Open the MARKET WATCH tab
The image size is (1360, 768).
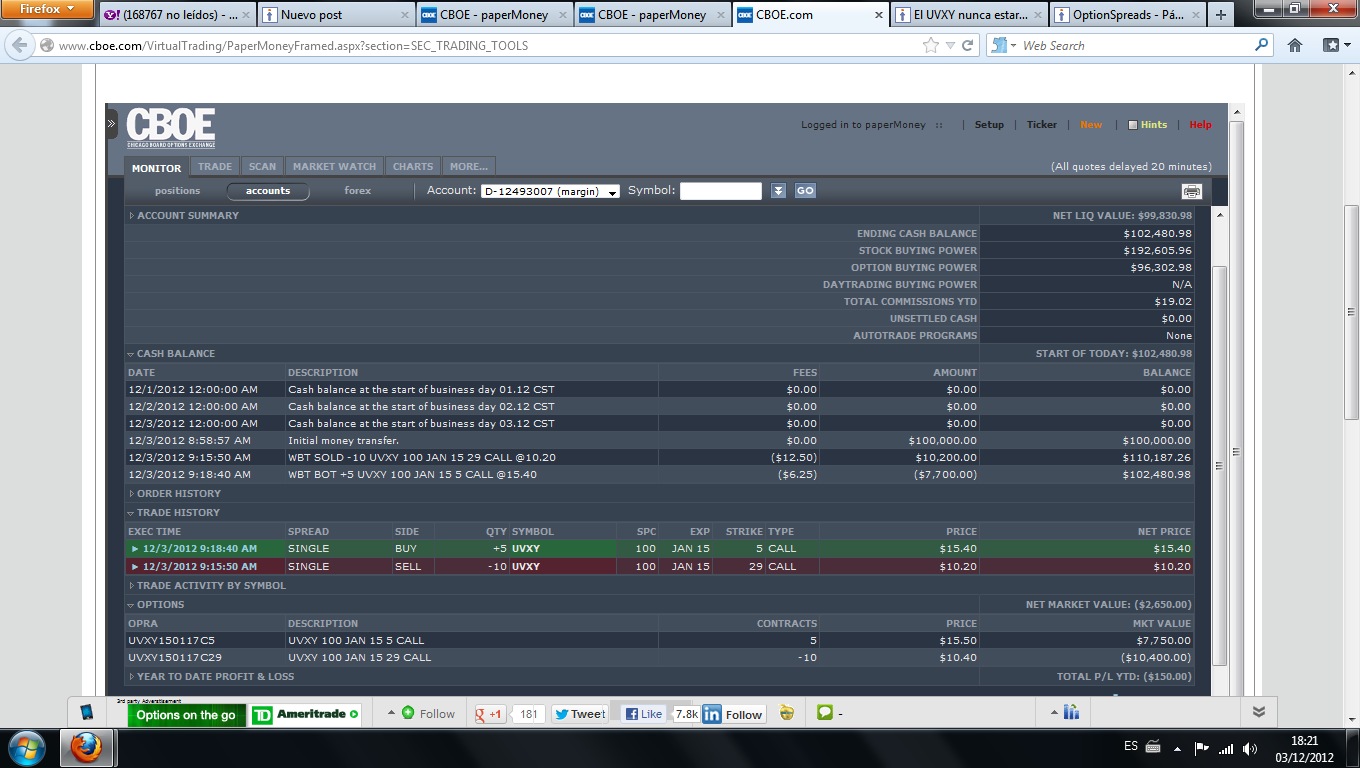click(335, 167)
